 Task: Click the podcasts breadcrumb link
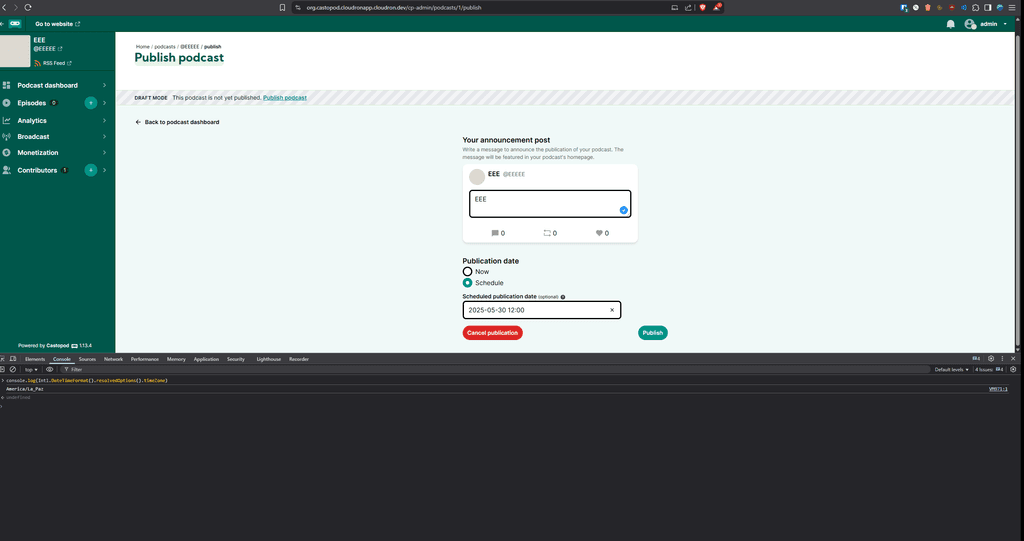165,47
